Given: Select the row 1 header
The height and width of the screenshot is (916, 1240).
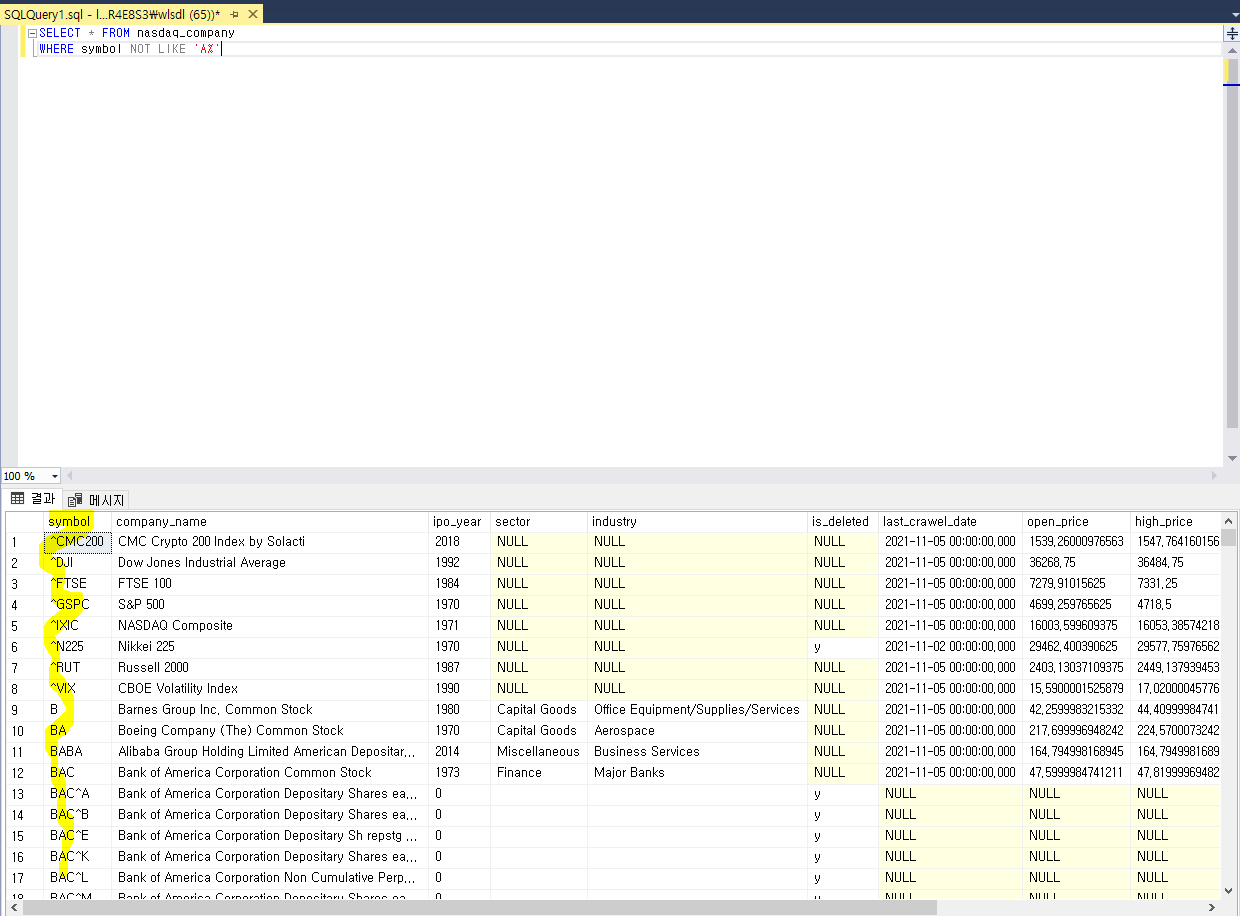Looking at the screenshot, I should [25, 542].
